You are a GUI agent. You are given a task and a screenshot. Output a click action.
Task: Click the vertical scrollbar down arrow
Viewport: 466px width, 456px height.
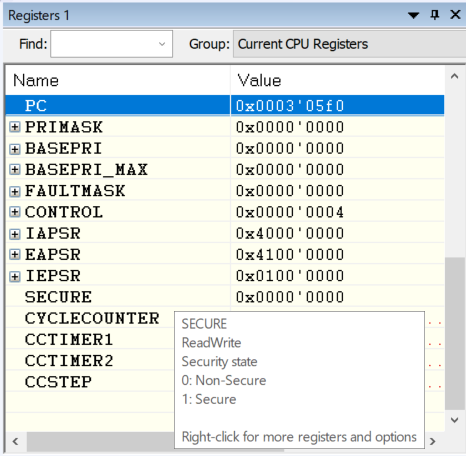[x=454, y=420]
